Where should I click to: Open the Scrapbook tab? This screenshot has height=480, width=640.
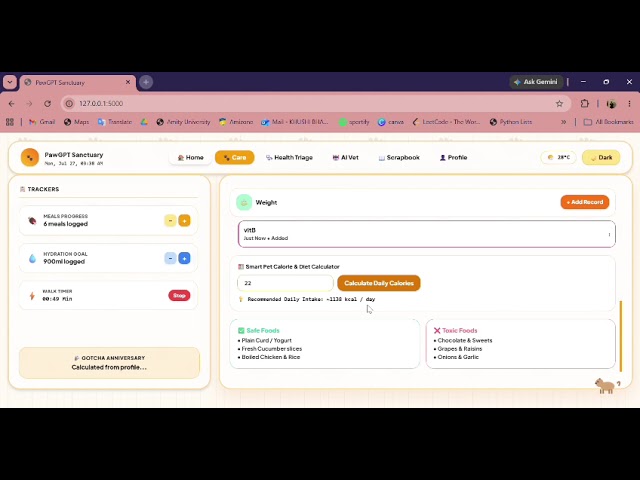[x=399, y=158]
